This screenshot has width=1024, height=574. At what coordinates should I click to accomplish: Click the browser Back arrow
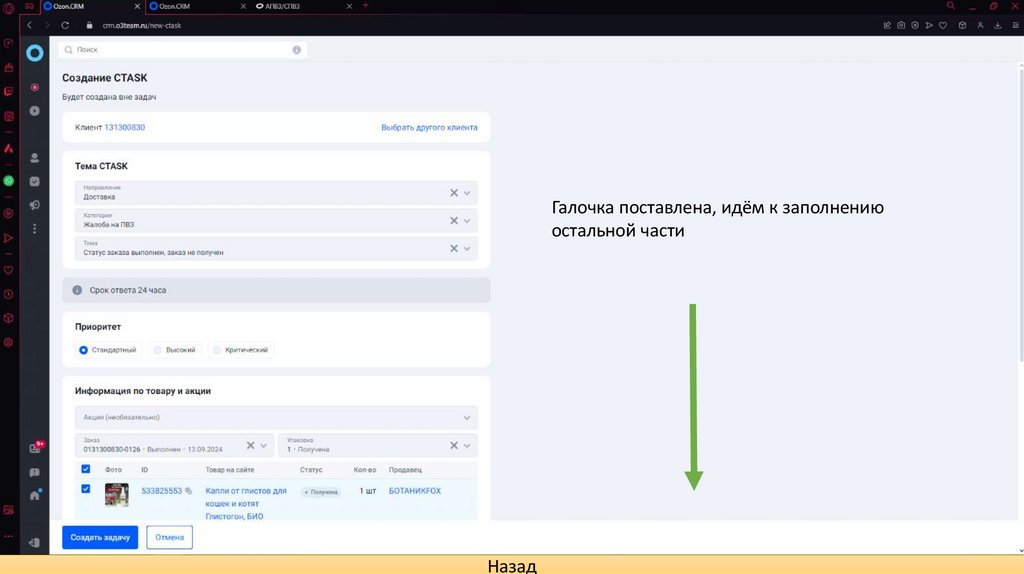tap(29, 25)
